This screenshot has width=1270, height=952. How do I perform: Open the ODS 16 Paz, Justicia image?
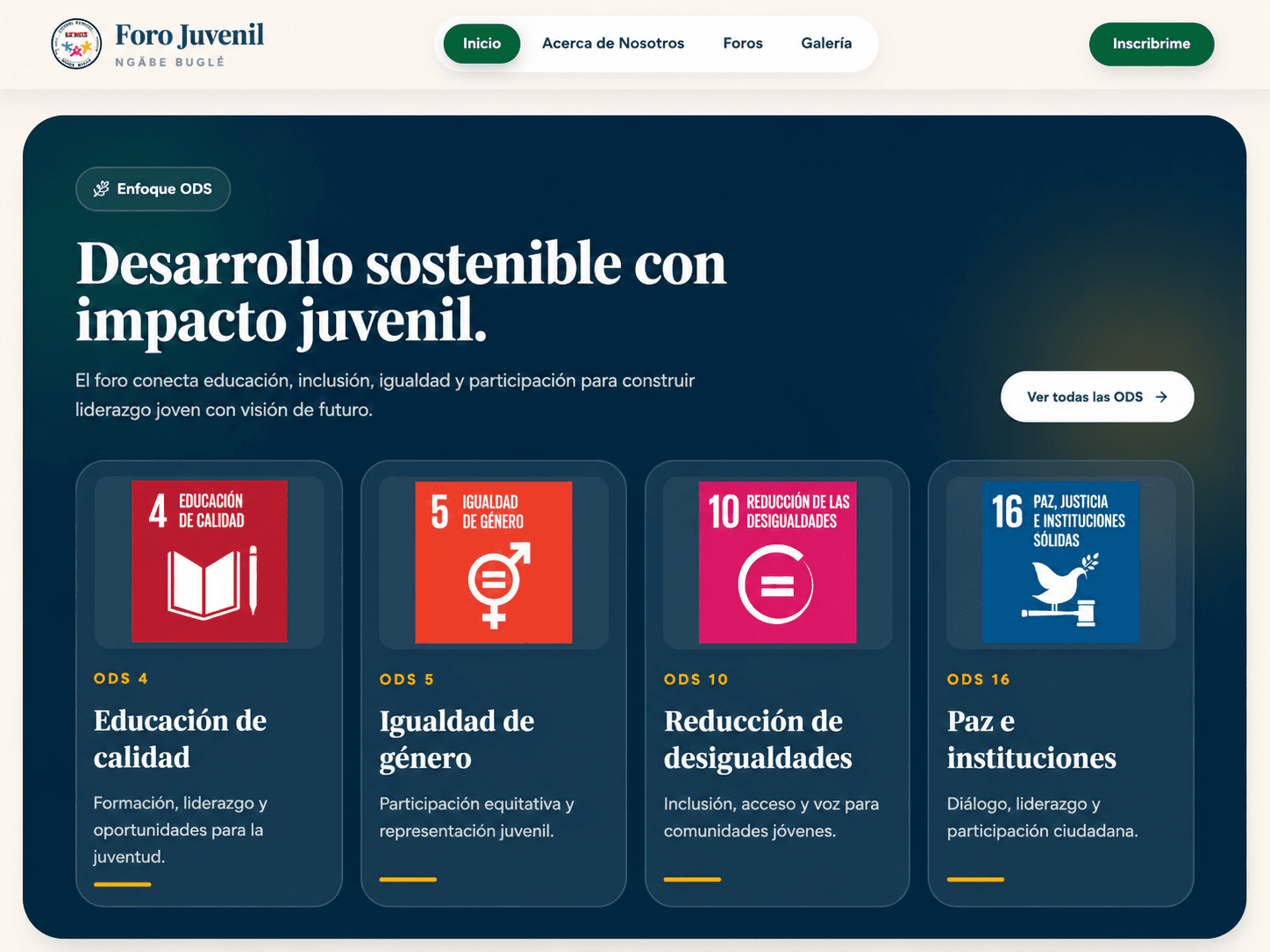(1060, 562)
